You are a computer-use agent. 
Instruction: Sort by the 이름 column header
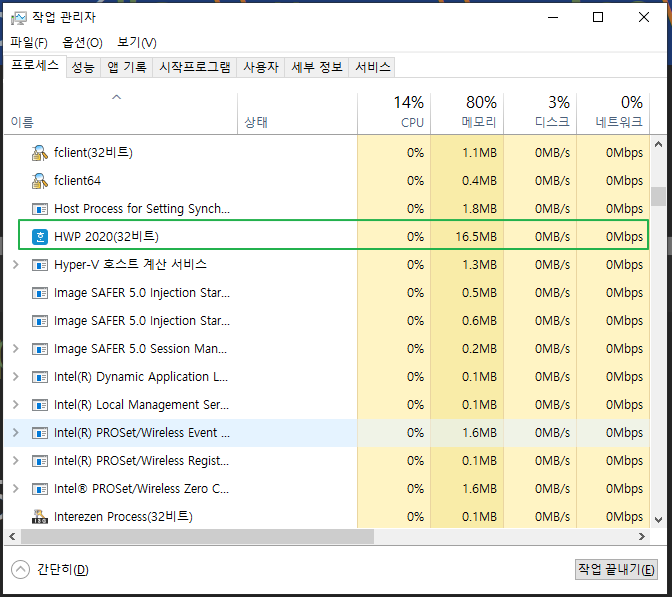[x=120, y=114]
